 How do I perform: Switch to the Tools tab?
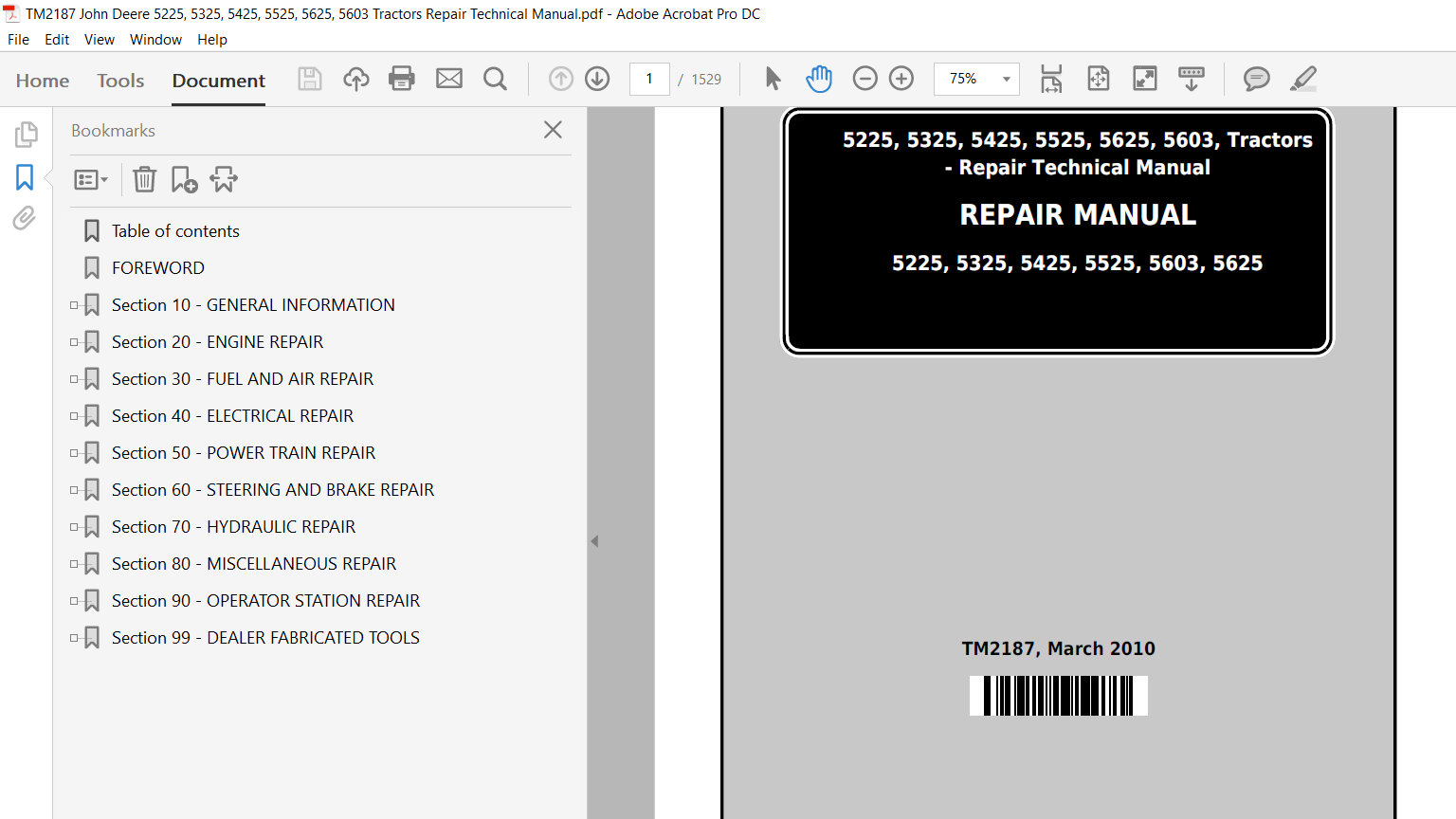tap(120, 81)
